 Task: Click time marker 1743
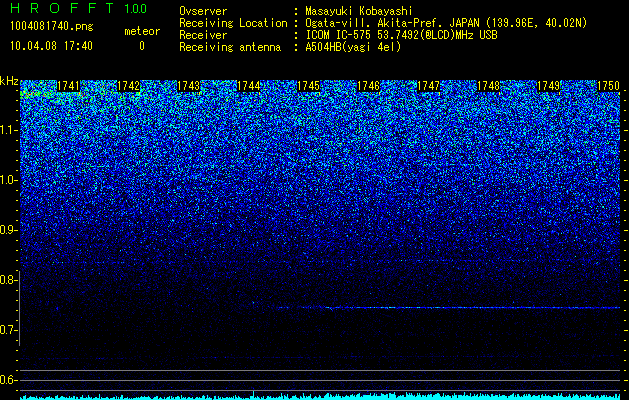[189, 86]
